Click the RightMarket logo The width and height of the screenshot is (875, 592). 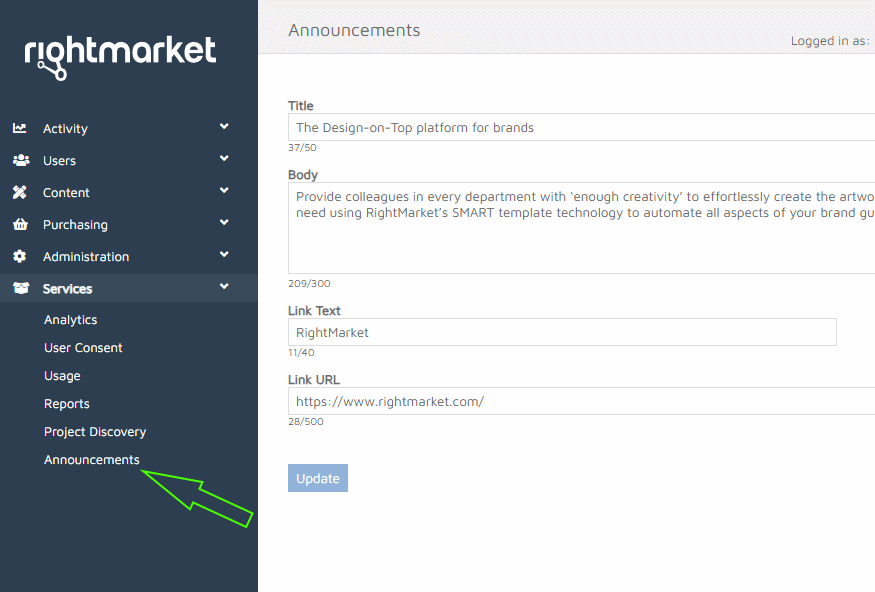120,55
